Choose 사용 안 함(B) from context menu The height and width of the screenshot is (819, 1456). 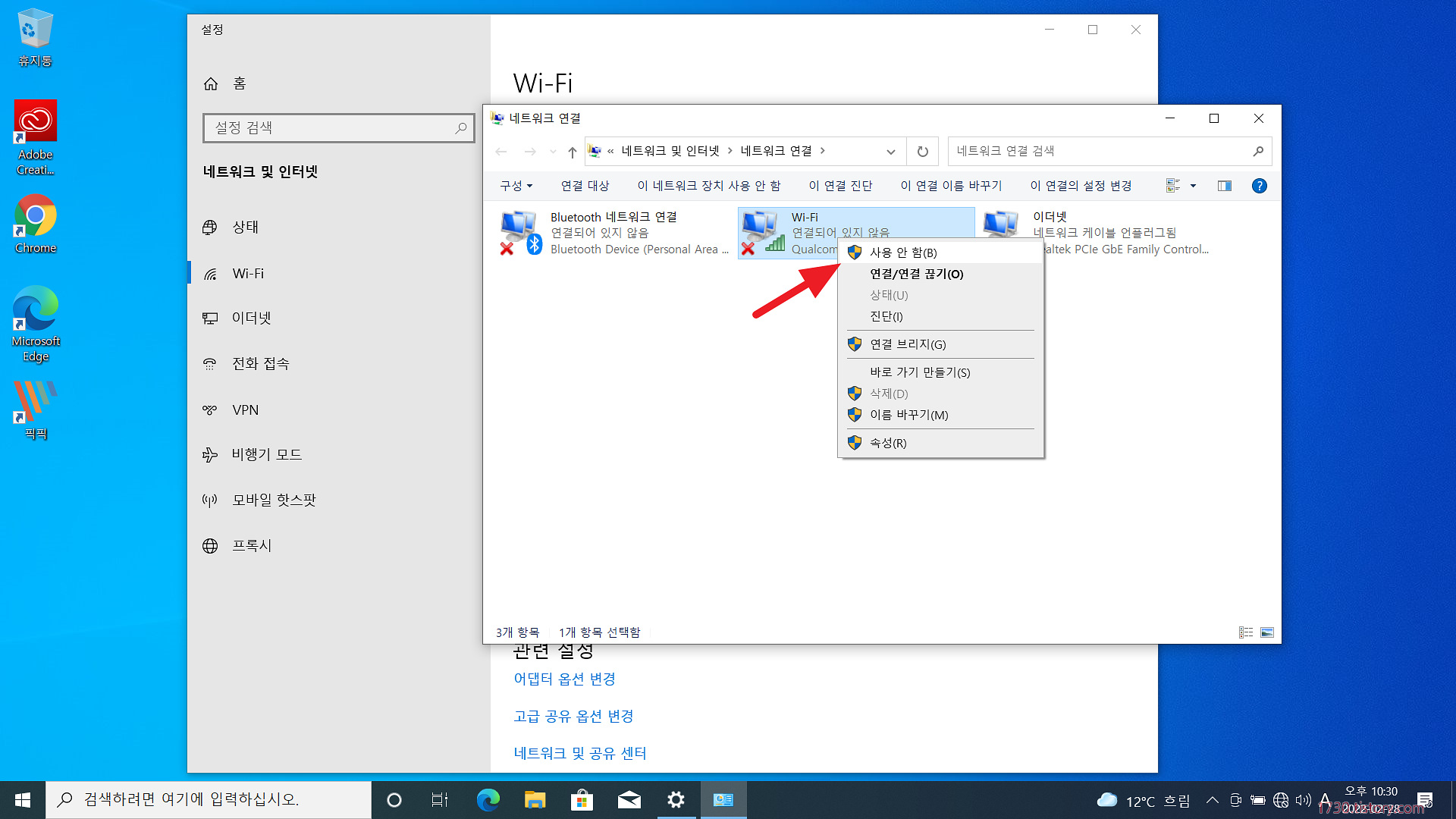902,253
